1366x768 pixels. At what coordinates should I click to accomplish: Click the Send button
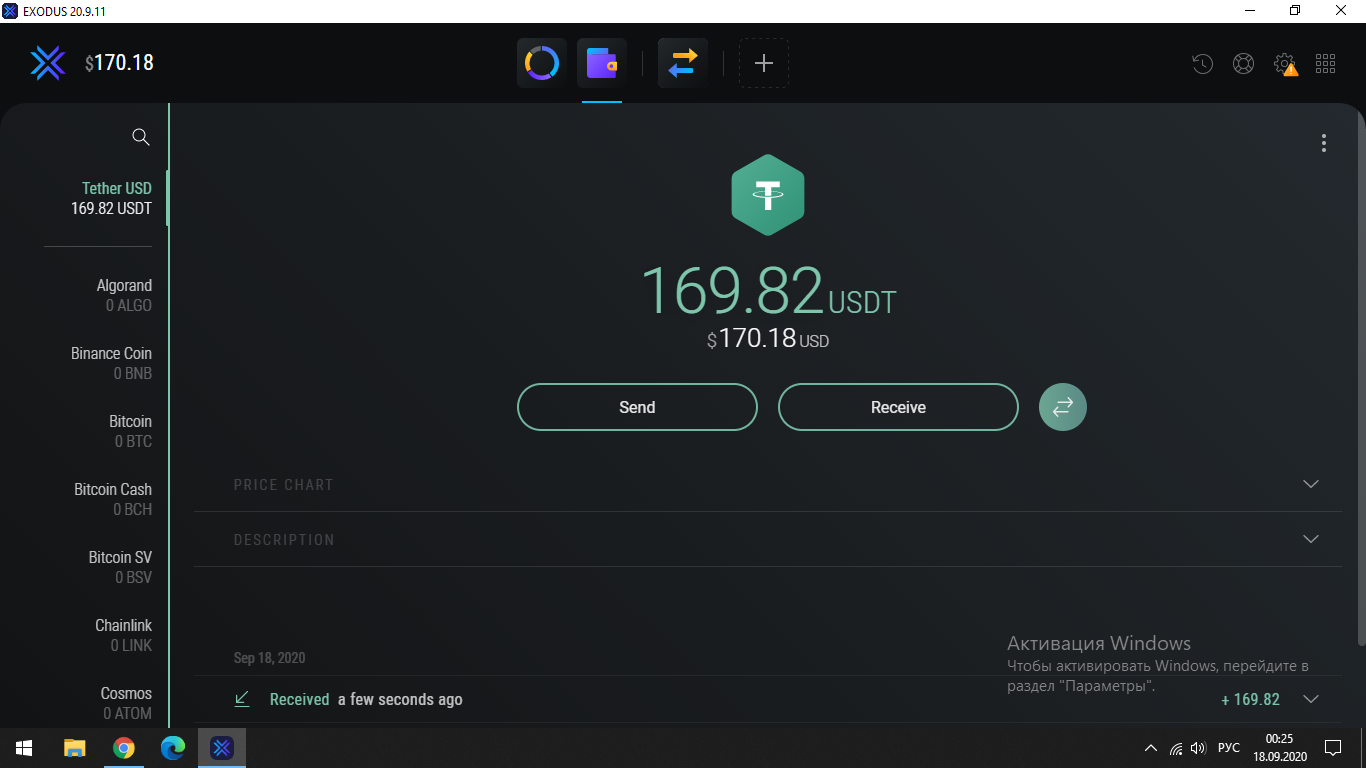tap(637, 407)
